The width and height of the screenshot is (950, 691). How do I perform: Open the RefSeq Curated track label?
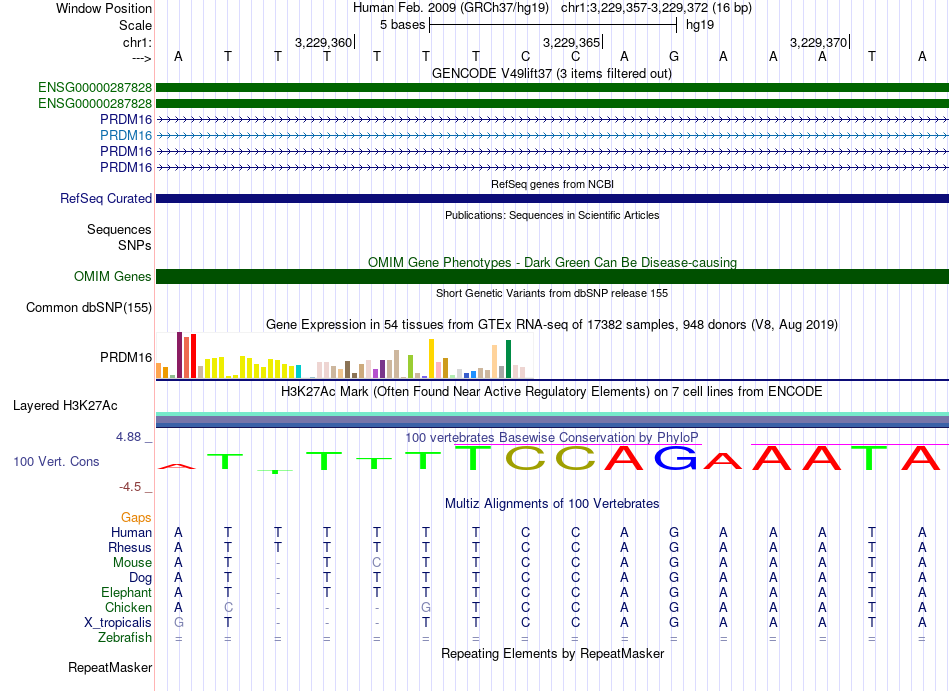coord(106,198)
